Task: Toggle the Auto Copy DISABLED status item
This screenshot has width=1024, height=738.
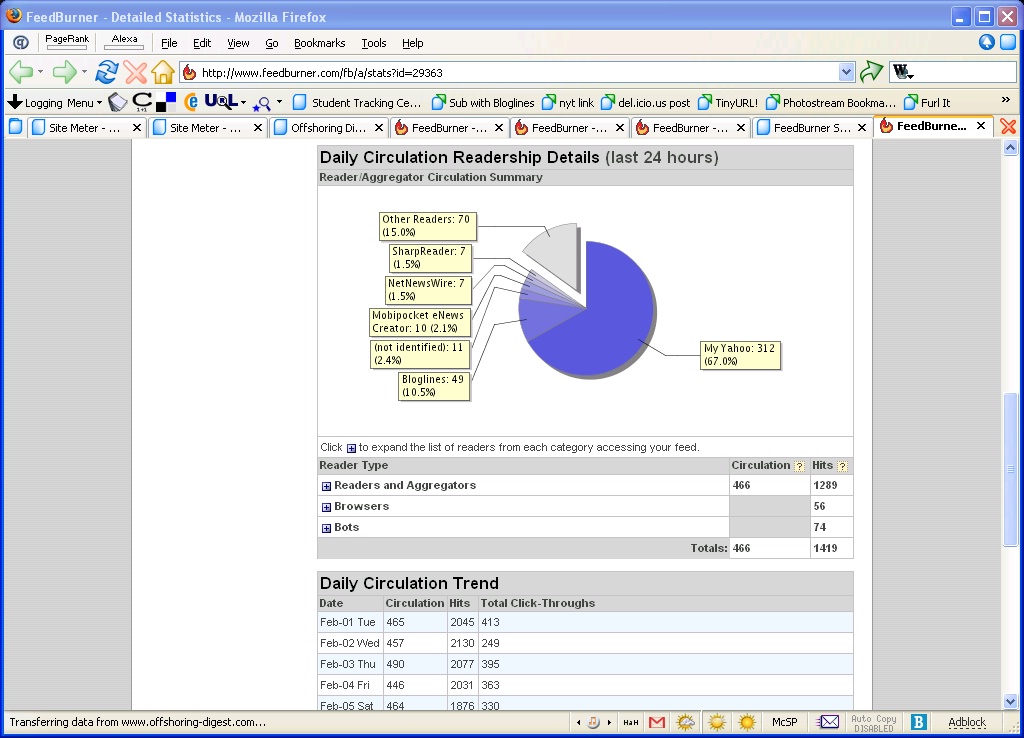Action: coord(874,723)
